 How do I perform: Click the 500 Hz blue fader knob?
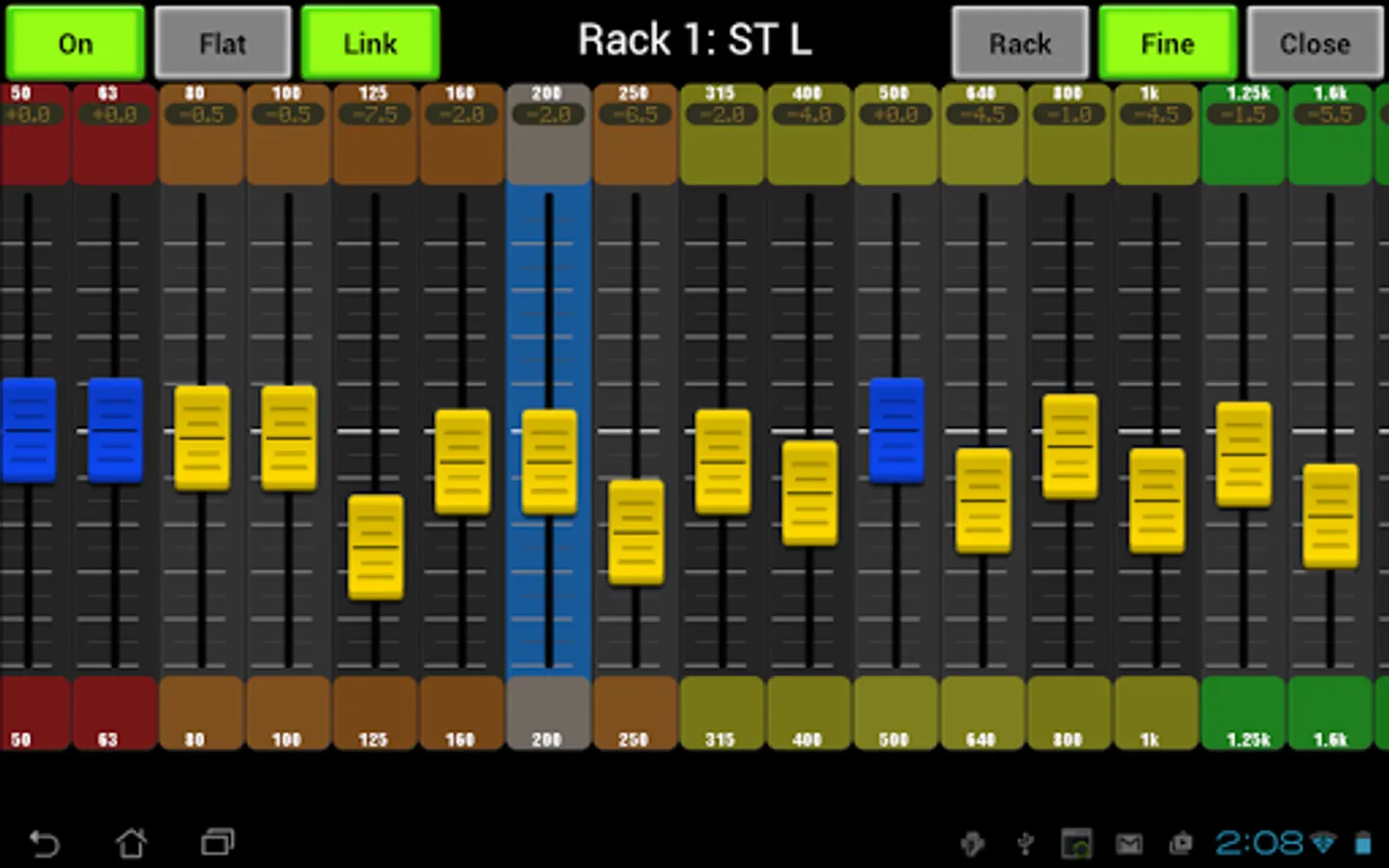pyautogui.click(x=897, y=430)
